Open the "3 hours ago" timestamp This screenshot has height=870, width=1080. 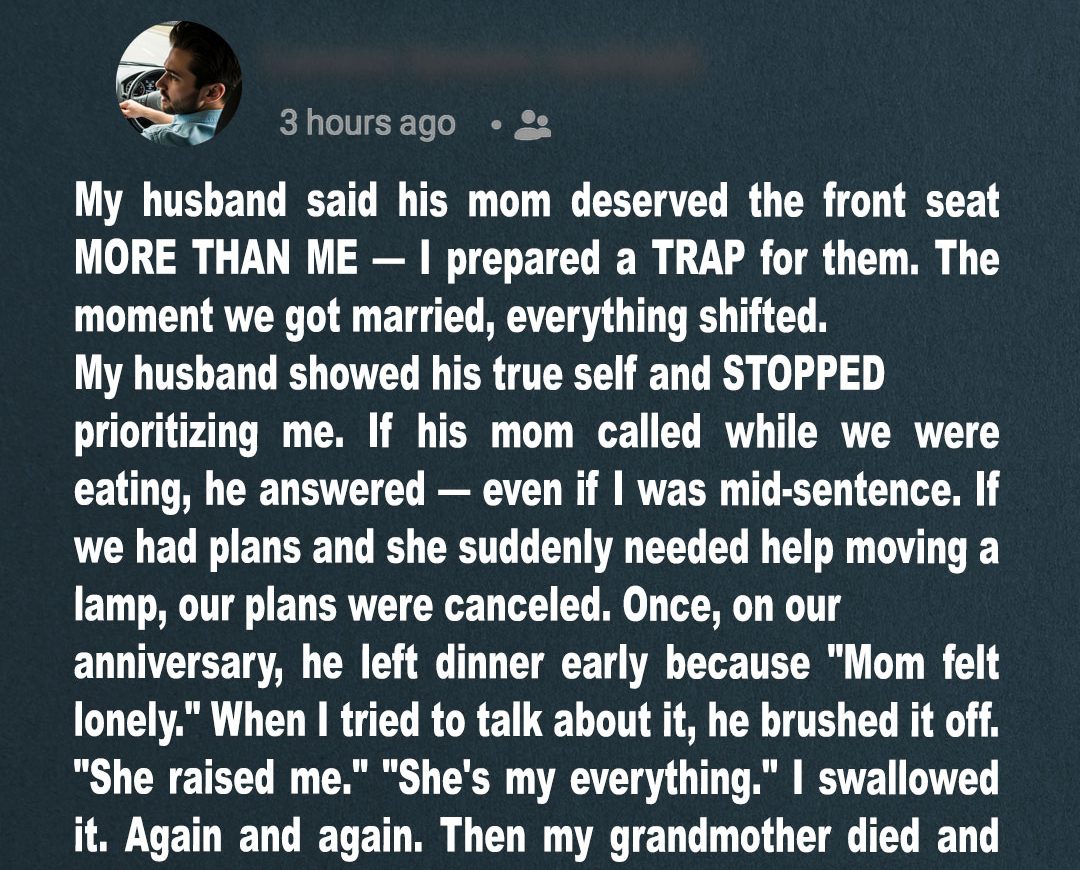click(367, 124)
